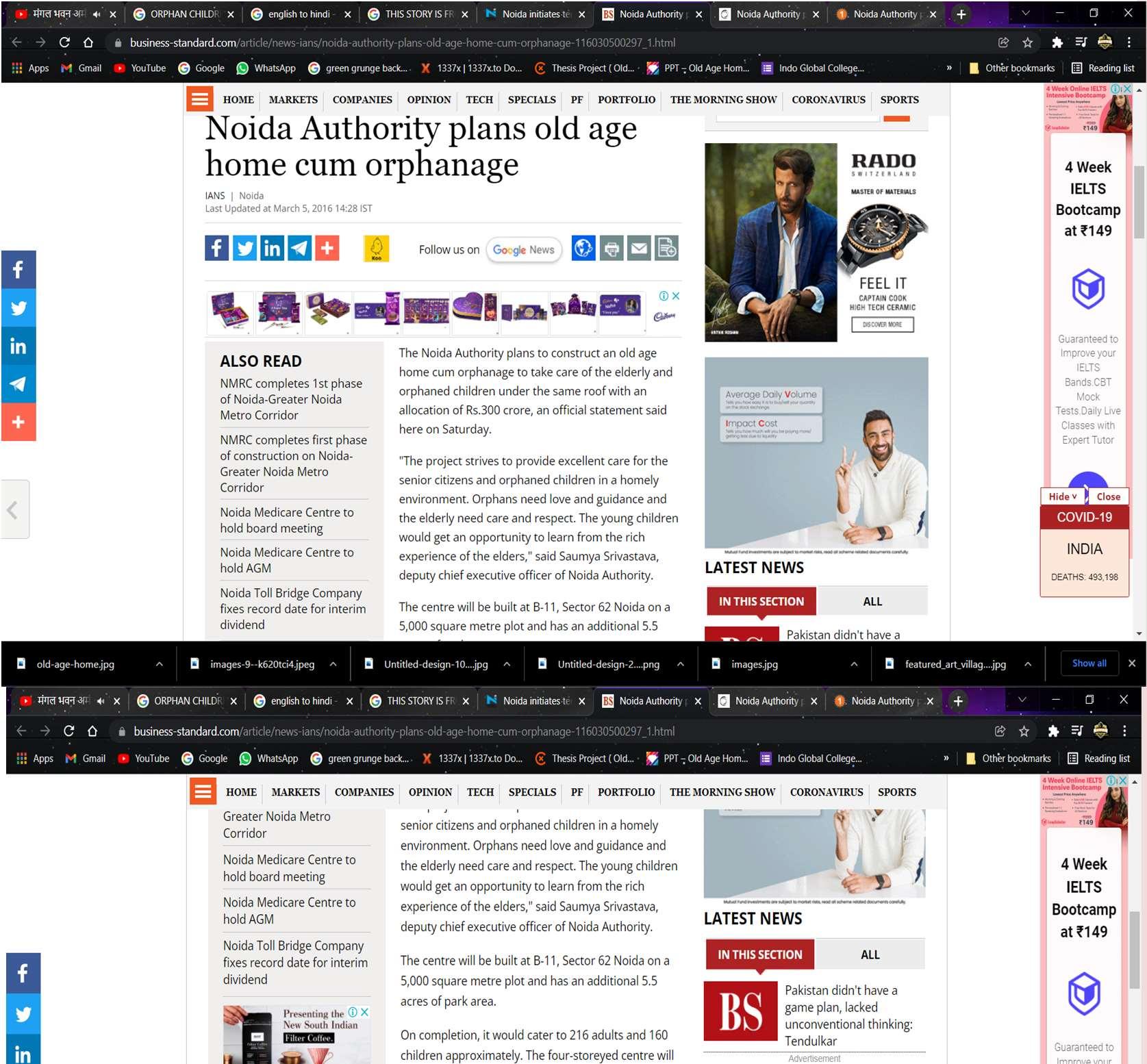The width and height of the screenshot is (1147, 1064).
Task: Share article on LinkedIn via upper article share row
Action: coord(272,248)
